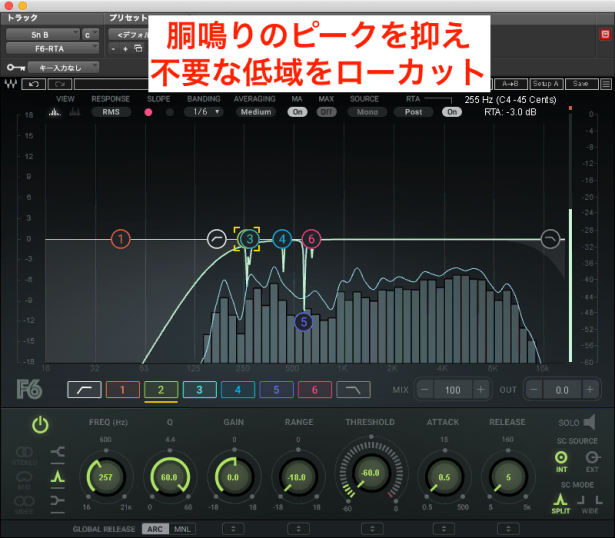This screenshot has height=538, width=615.
Task: Select band 1 node on graph
Action: pyautogui.click(x=120, y=239)
